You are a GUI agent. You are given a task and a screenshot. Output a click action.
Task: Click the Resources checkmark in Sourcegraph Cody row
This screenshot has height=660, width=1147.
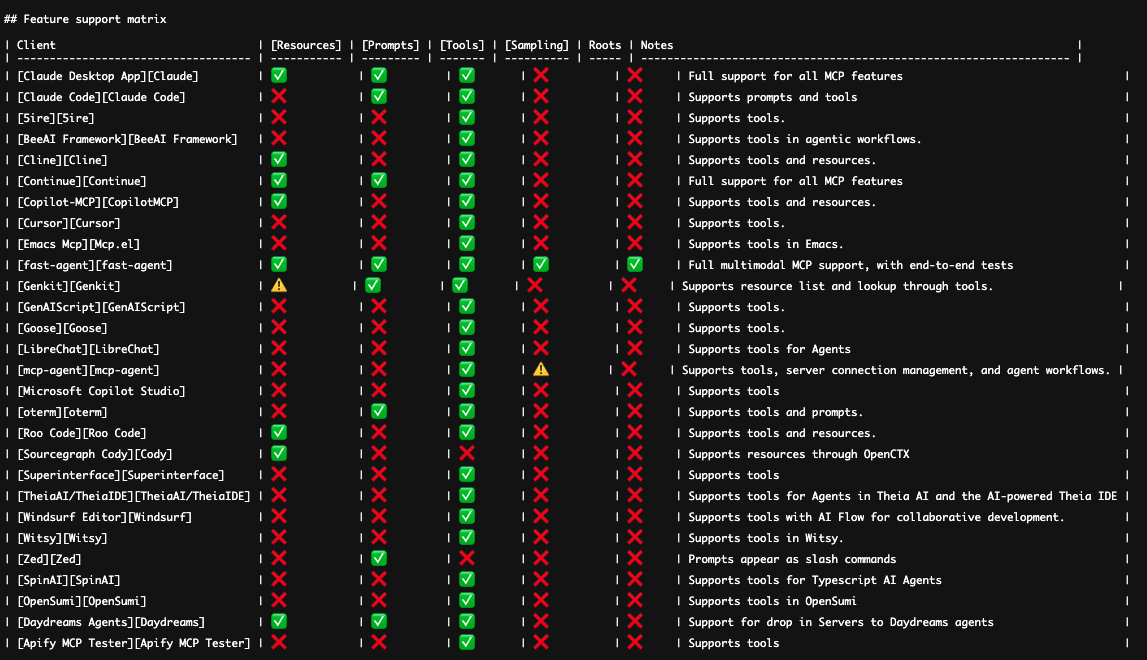point(279,454)
